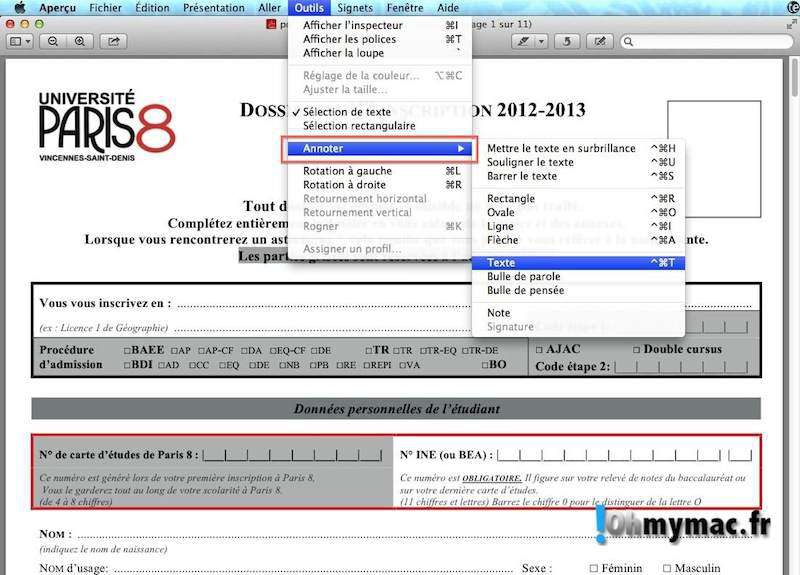
Task: Open the Aller menu
Action: tap(269, 8)
